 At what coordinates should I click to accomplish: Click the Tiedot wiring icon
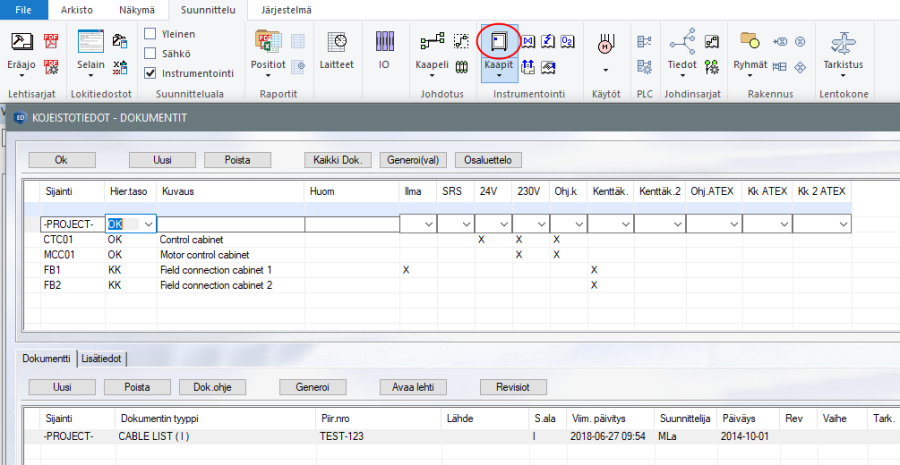pos(682,42)
